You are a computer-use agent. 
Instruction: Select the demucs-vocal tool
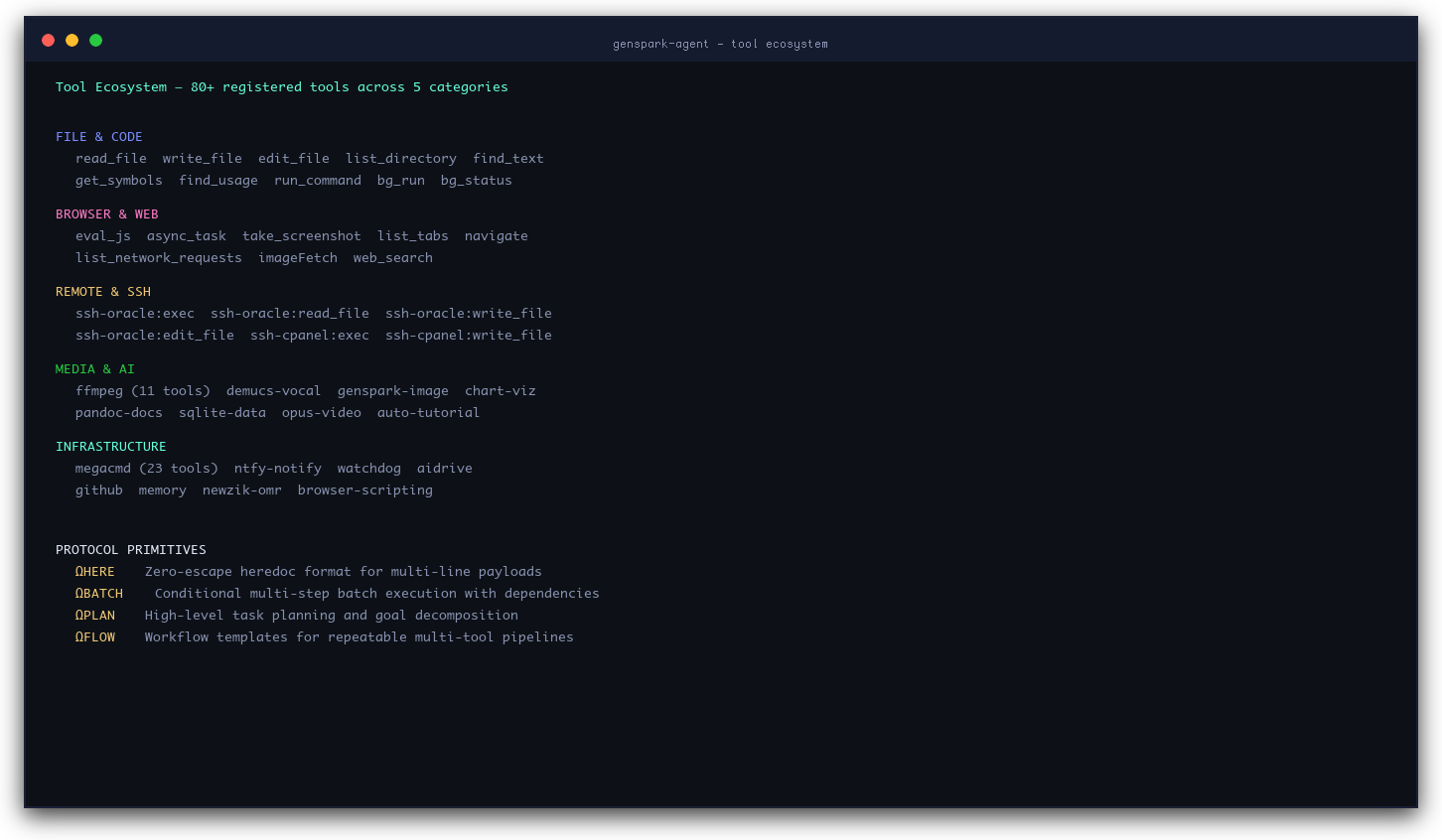[273, 390]
